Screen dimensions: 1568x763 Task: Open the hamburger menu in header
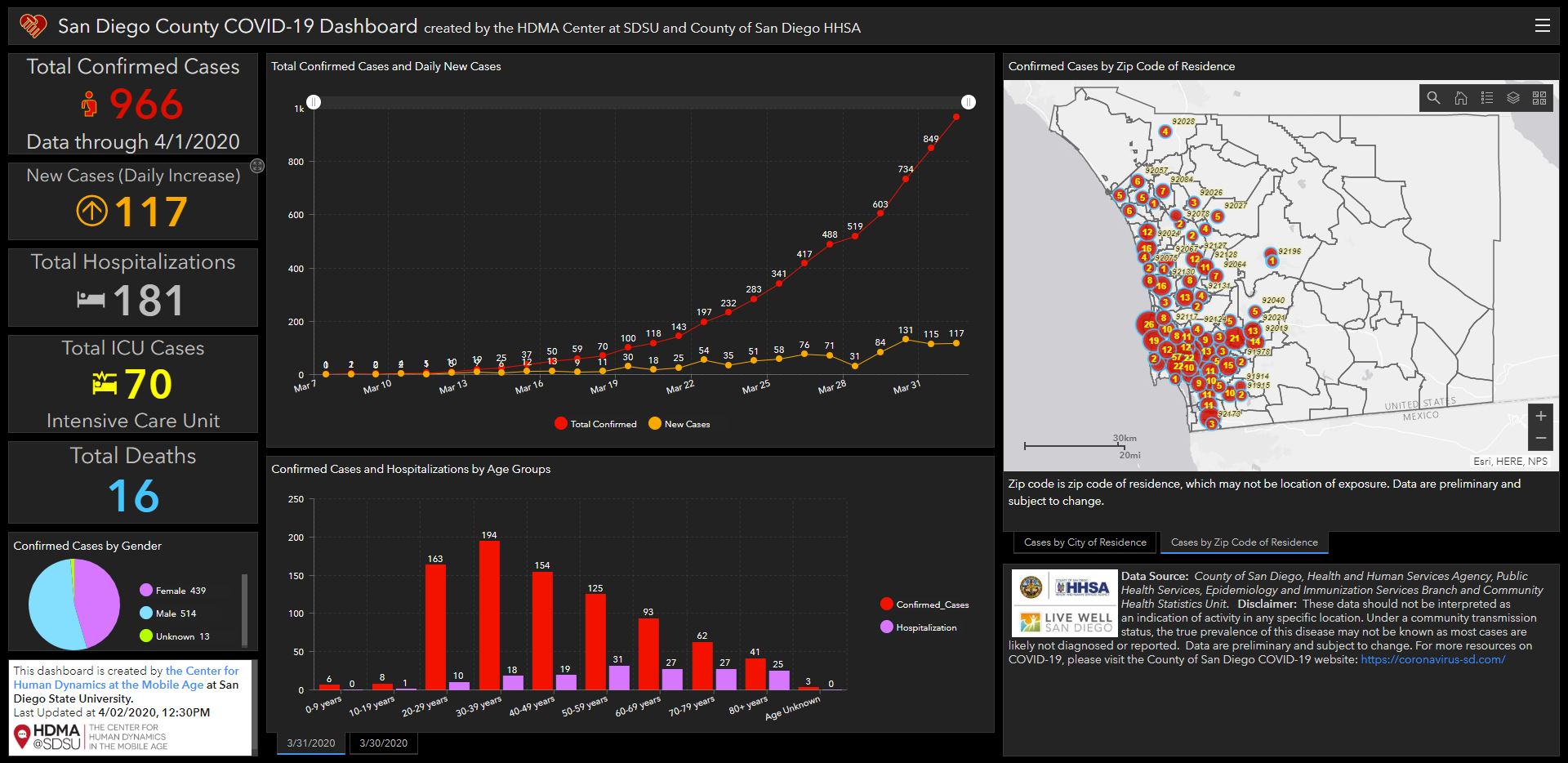1543,25
